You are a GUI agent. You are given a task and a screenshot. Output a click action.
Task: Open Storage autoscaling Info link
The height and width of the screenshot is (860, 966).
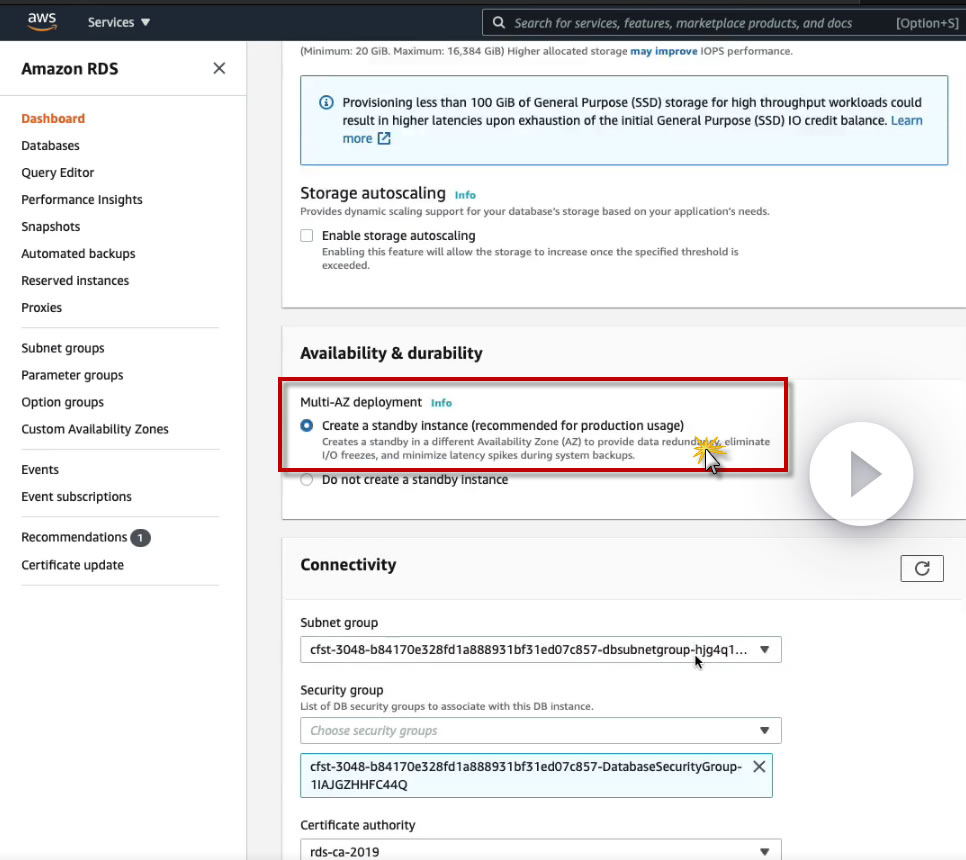click(465, 195)
